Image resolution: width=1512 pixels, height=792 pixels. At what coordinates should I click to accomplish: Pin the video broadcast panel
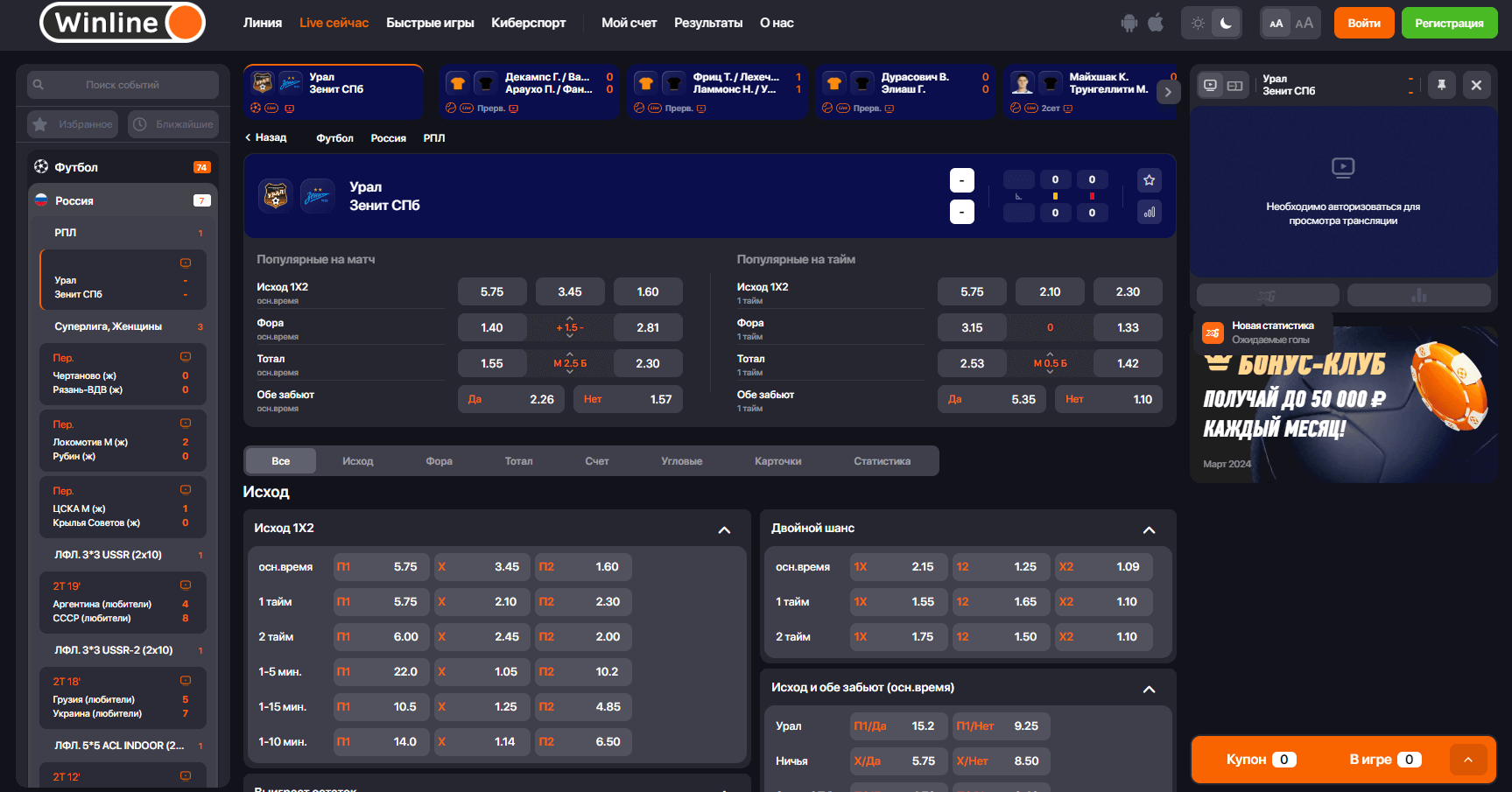[x=1441, y=85]
